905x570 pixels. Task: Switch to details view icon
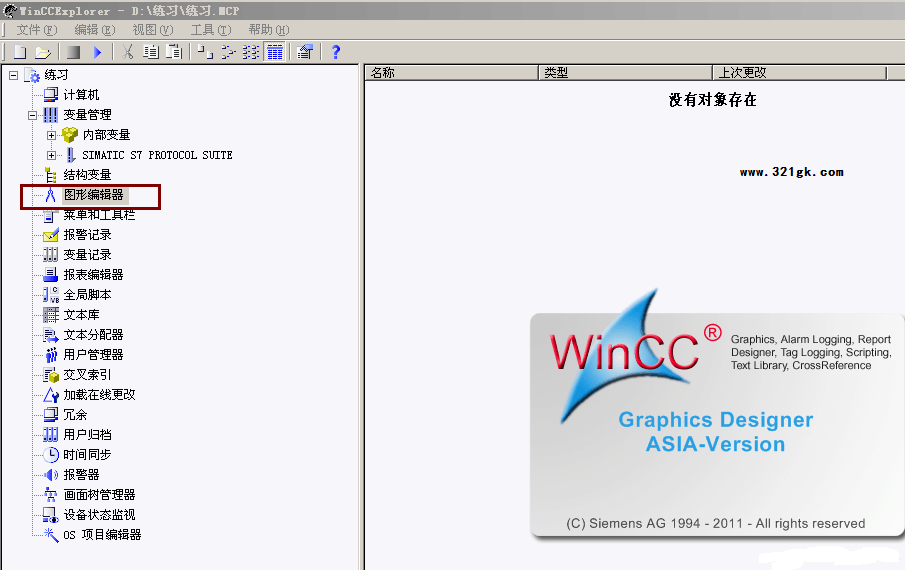click(x=275, y=52)
